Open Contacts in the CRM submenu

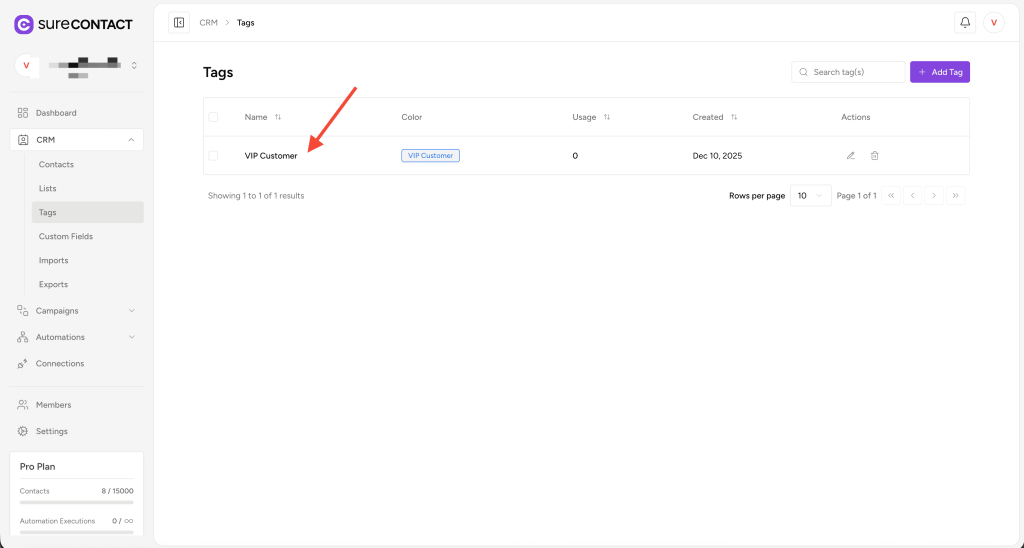pyautogui.click(x=56, y=164)
